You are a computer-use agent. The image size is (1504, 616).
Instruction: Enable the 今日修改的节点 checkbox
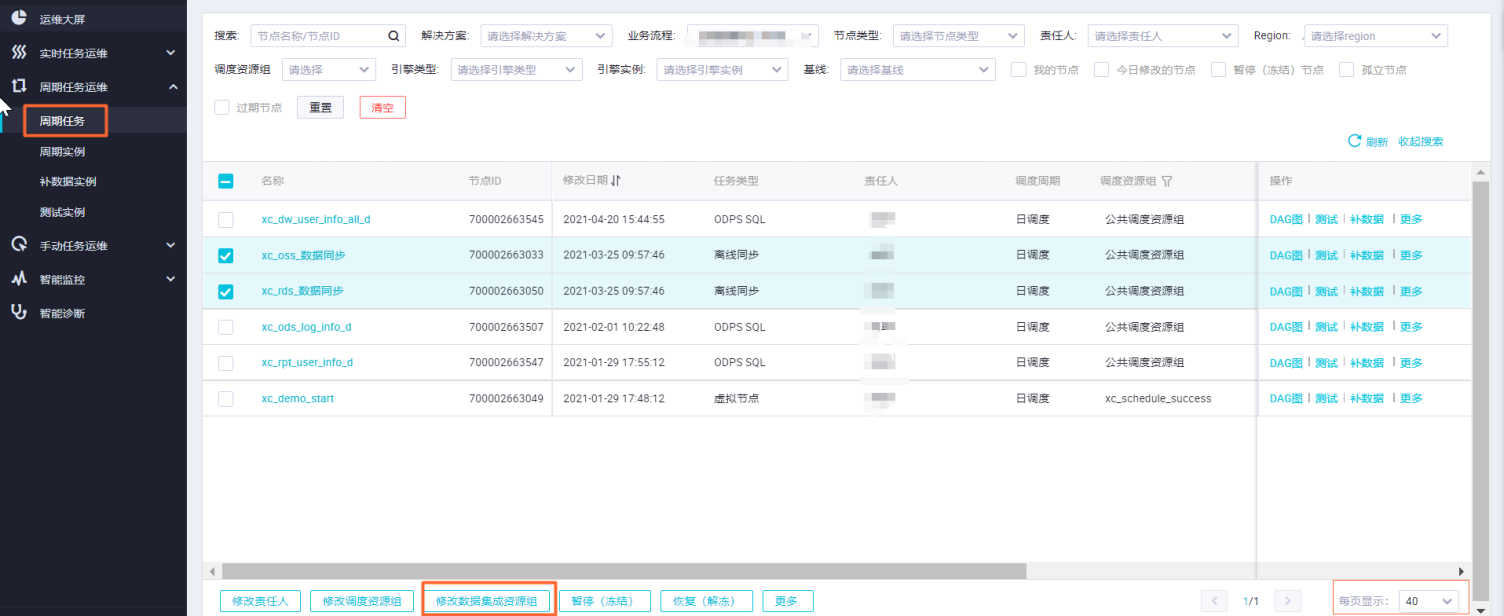(1101, 70)
